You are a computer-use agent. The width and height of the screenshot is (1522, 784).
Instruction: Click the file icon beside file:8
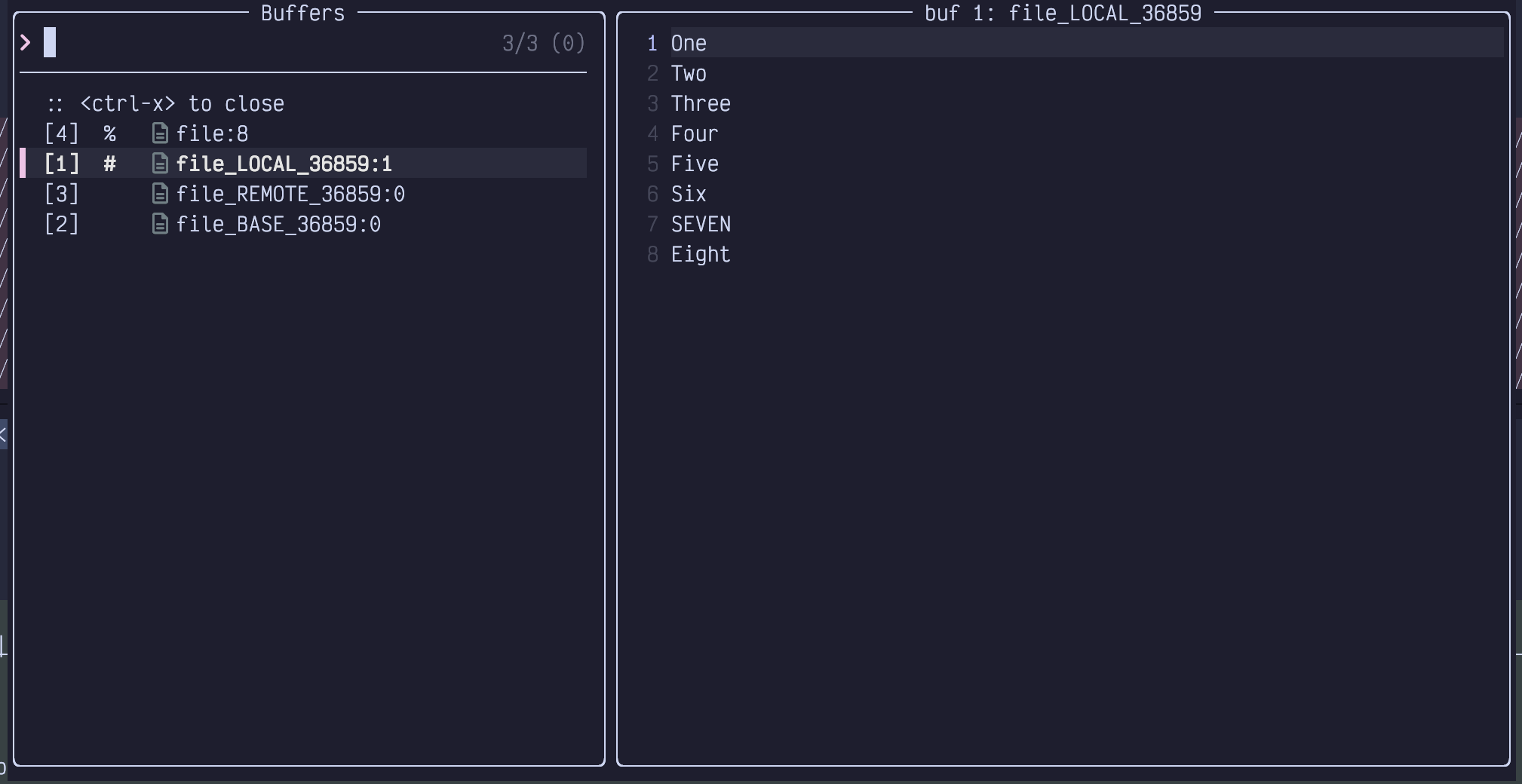[159, 134]
